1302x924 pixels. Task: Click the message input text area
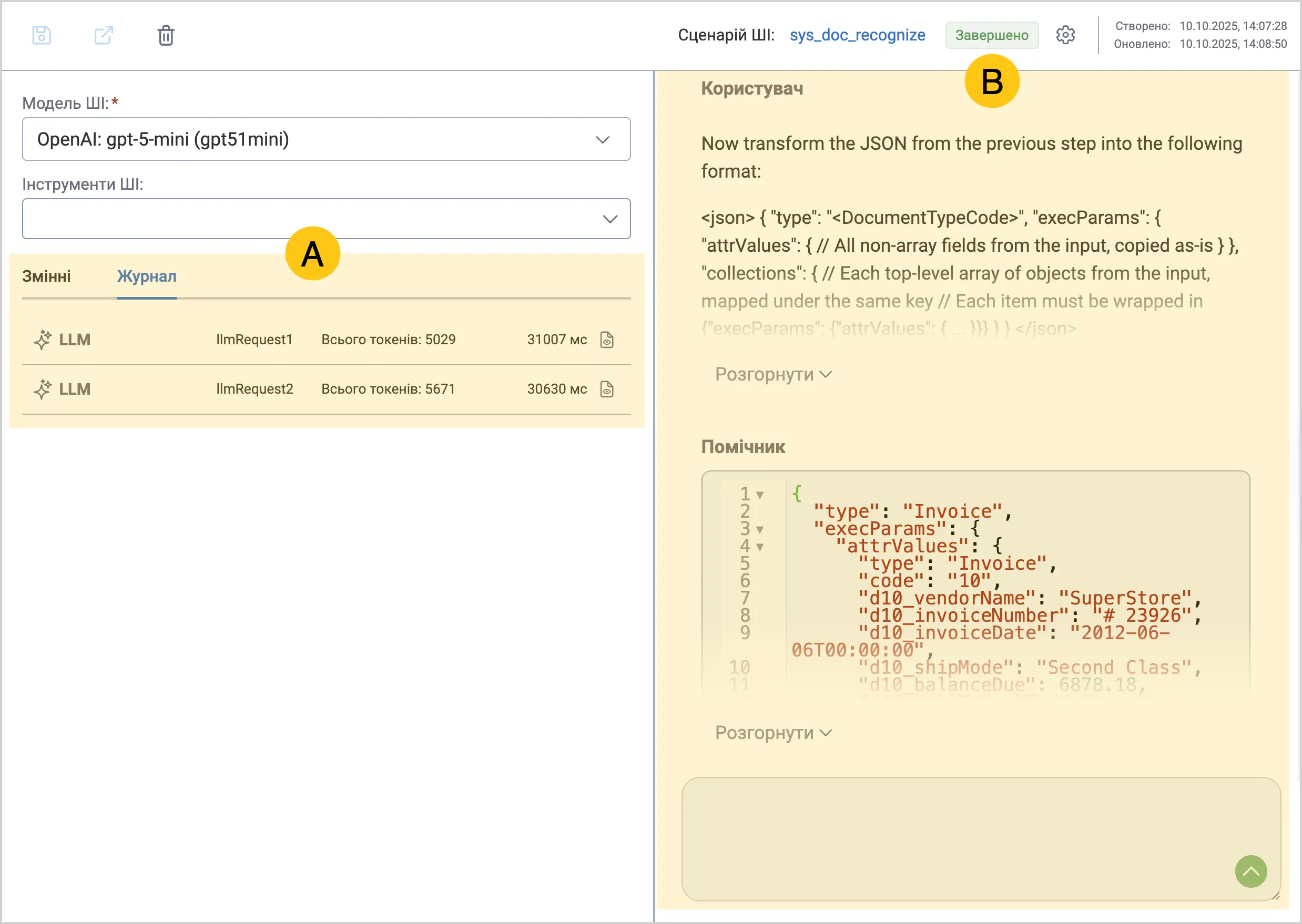[981, 839]
